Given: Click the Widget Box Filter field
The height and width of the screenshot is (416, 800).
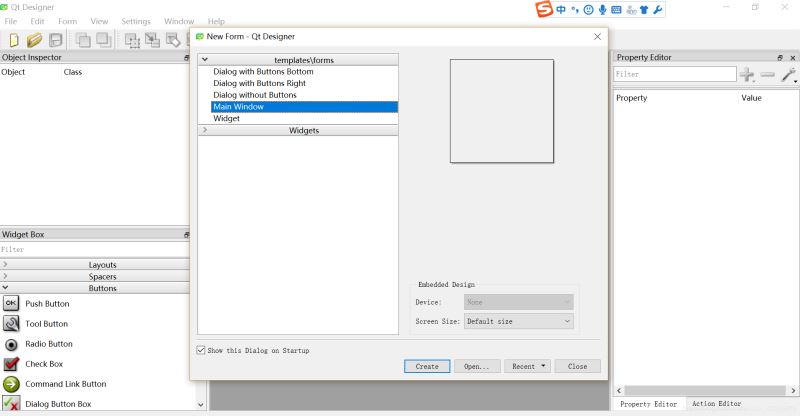Looking at the screenshot, I should point(95,249).
